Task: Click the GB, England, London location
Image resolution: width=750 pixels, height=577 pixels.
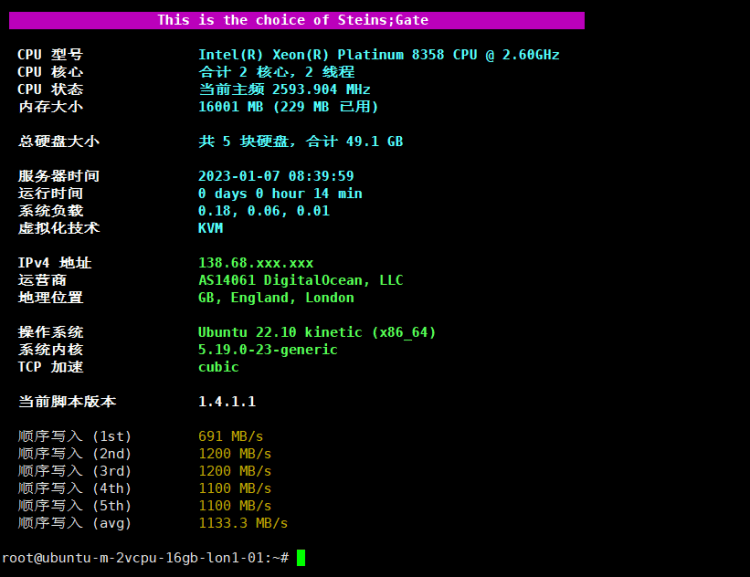Action: tap(276, 297)
